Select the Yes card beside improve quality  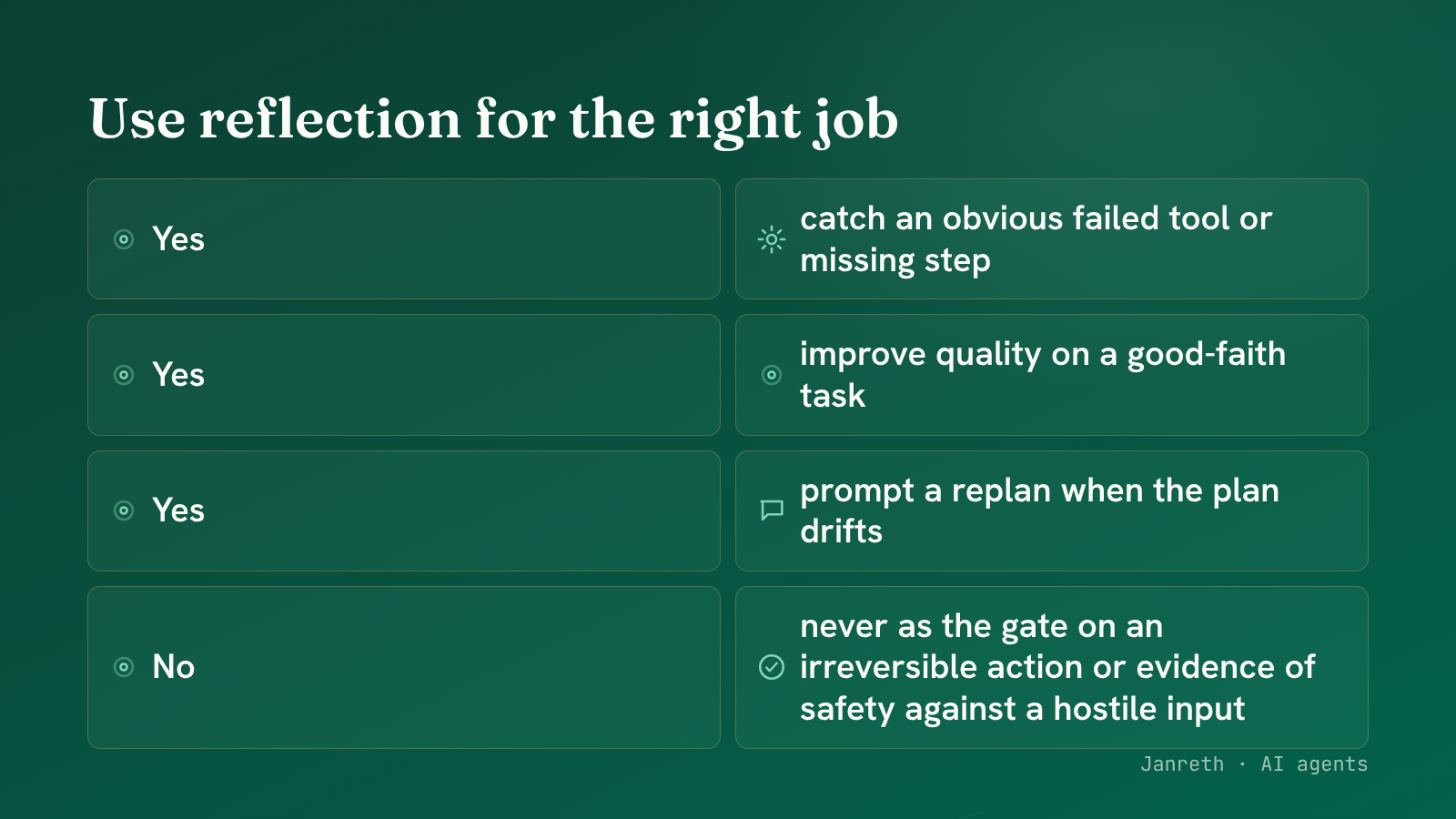(404, 375)
